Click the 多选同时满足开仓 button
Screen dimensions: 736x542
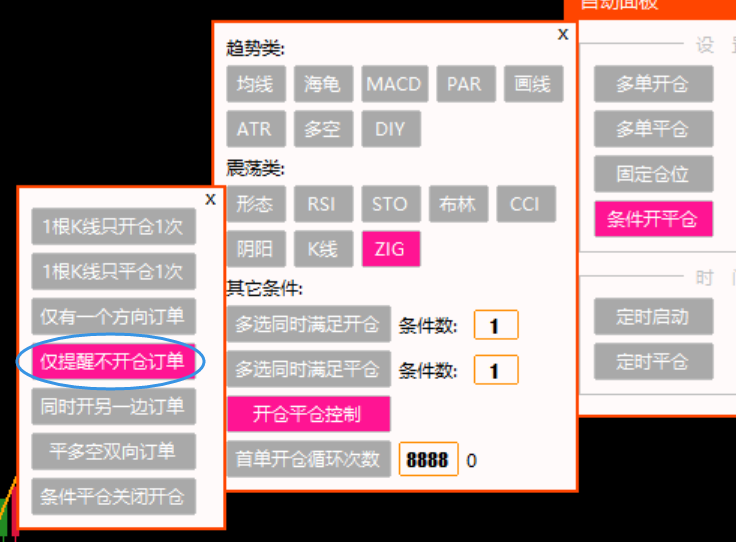click(x=308, y=325)
